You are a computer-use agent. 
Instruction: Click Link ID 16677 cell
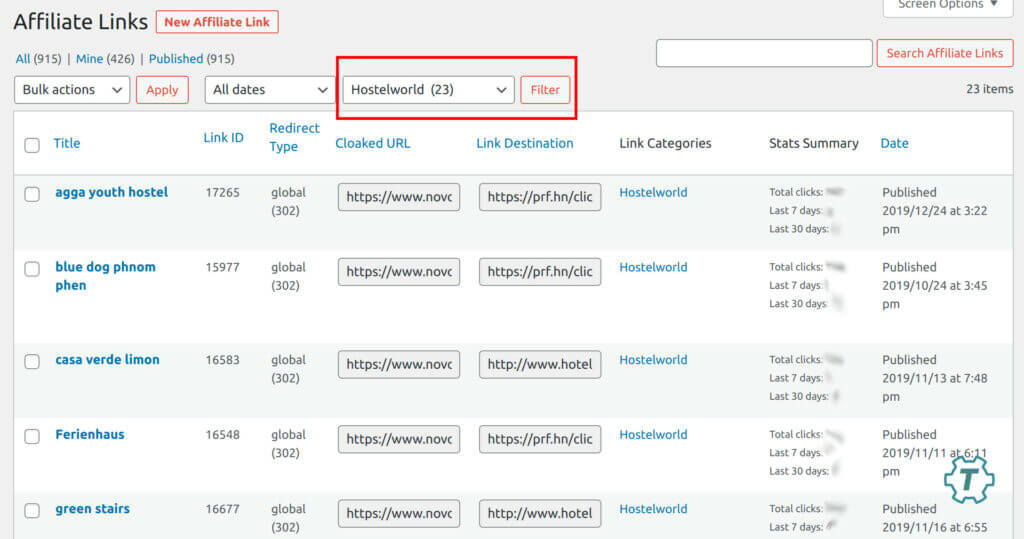point(223,508)
